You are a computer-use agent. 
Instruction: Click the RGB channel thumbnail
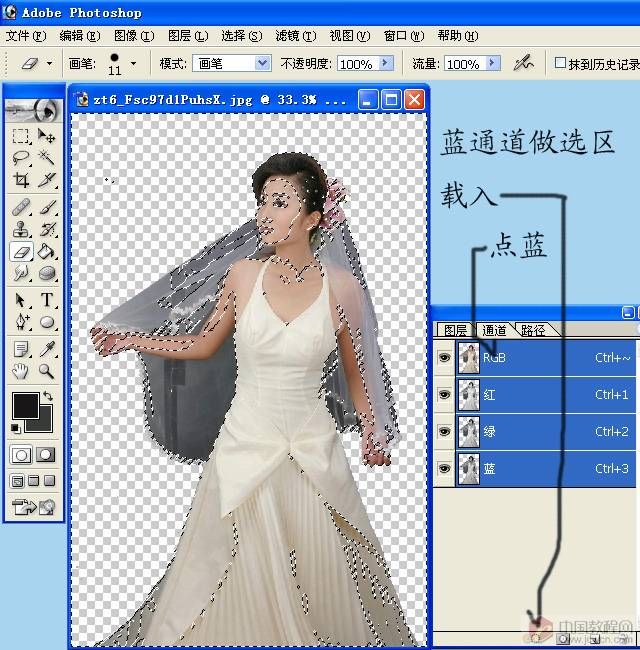[468, 358]
